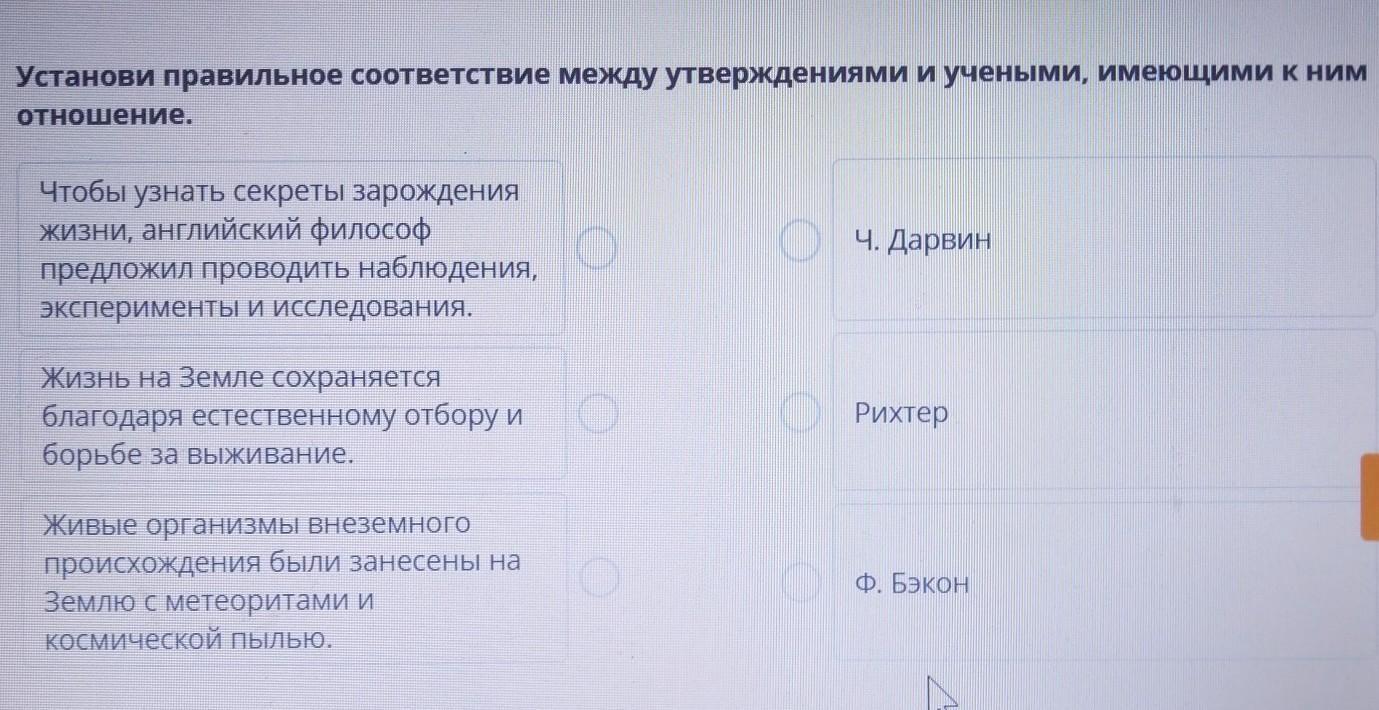This screenshot has width=1379, height=710.
Task: Select connector circle beside the English philosopher statement
Action: [x=598, y=247]
